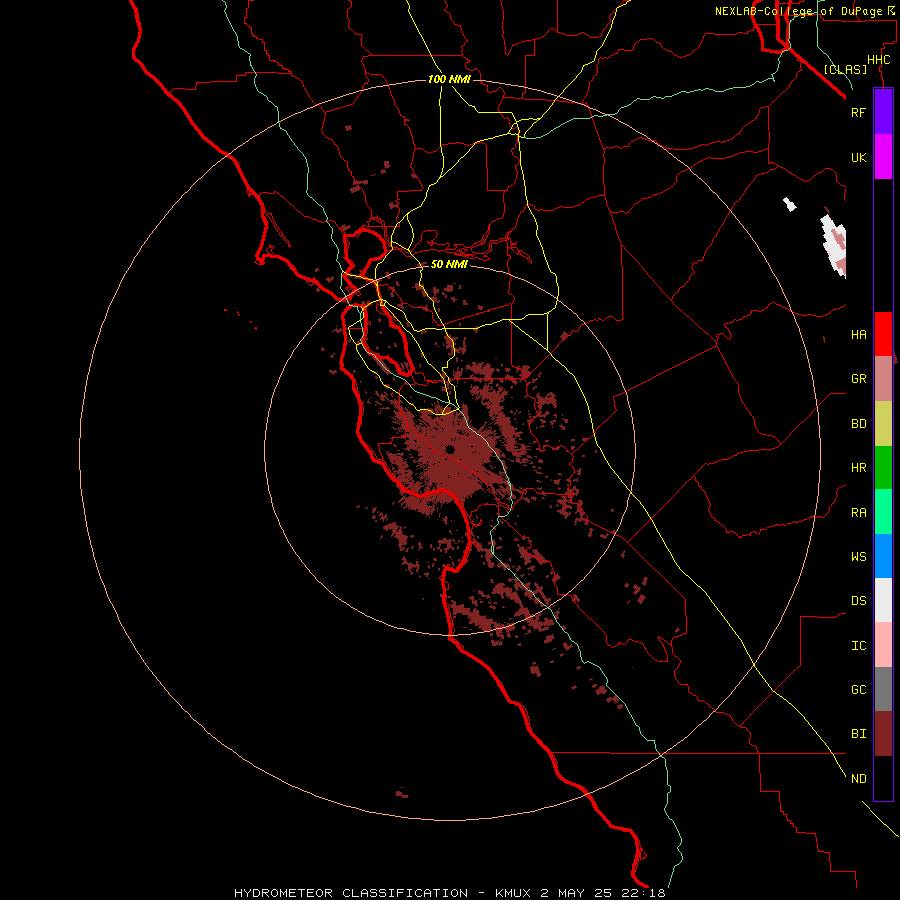Image resolution: width=900 pixels, height=900 pixels.
Task: Click the BI legend label
Action: pyautogui.click(x=858, y=734)
